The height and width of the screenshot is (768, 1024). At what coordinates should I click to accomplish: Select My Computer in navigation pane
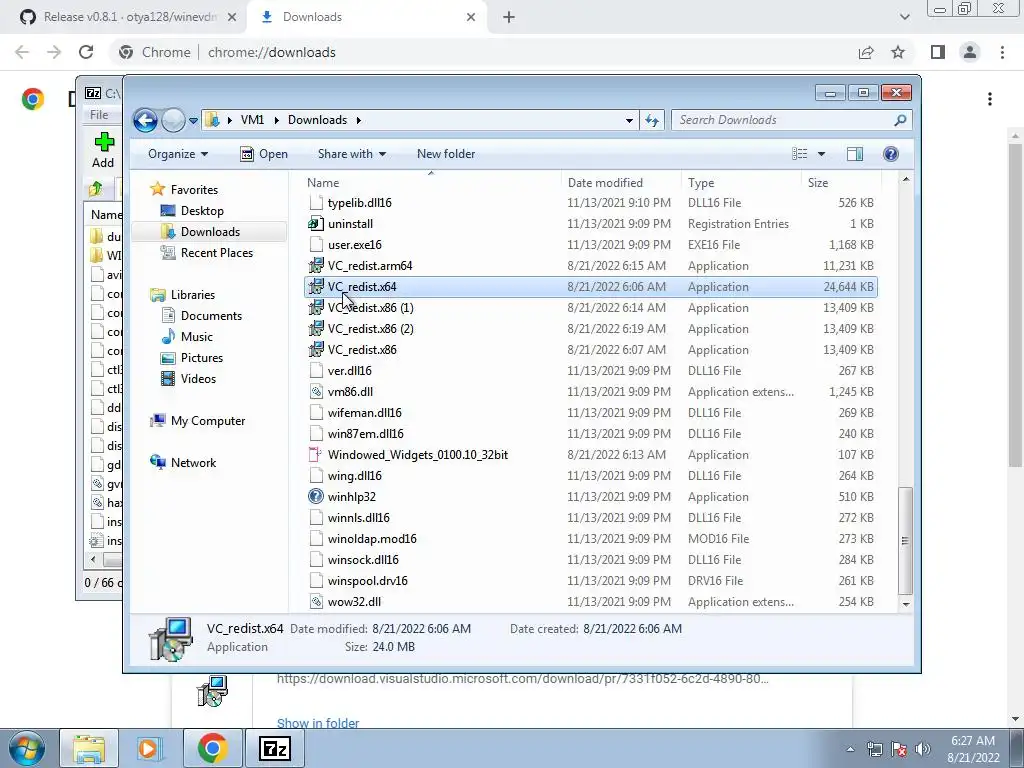(208, 421)
